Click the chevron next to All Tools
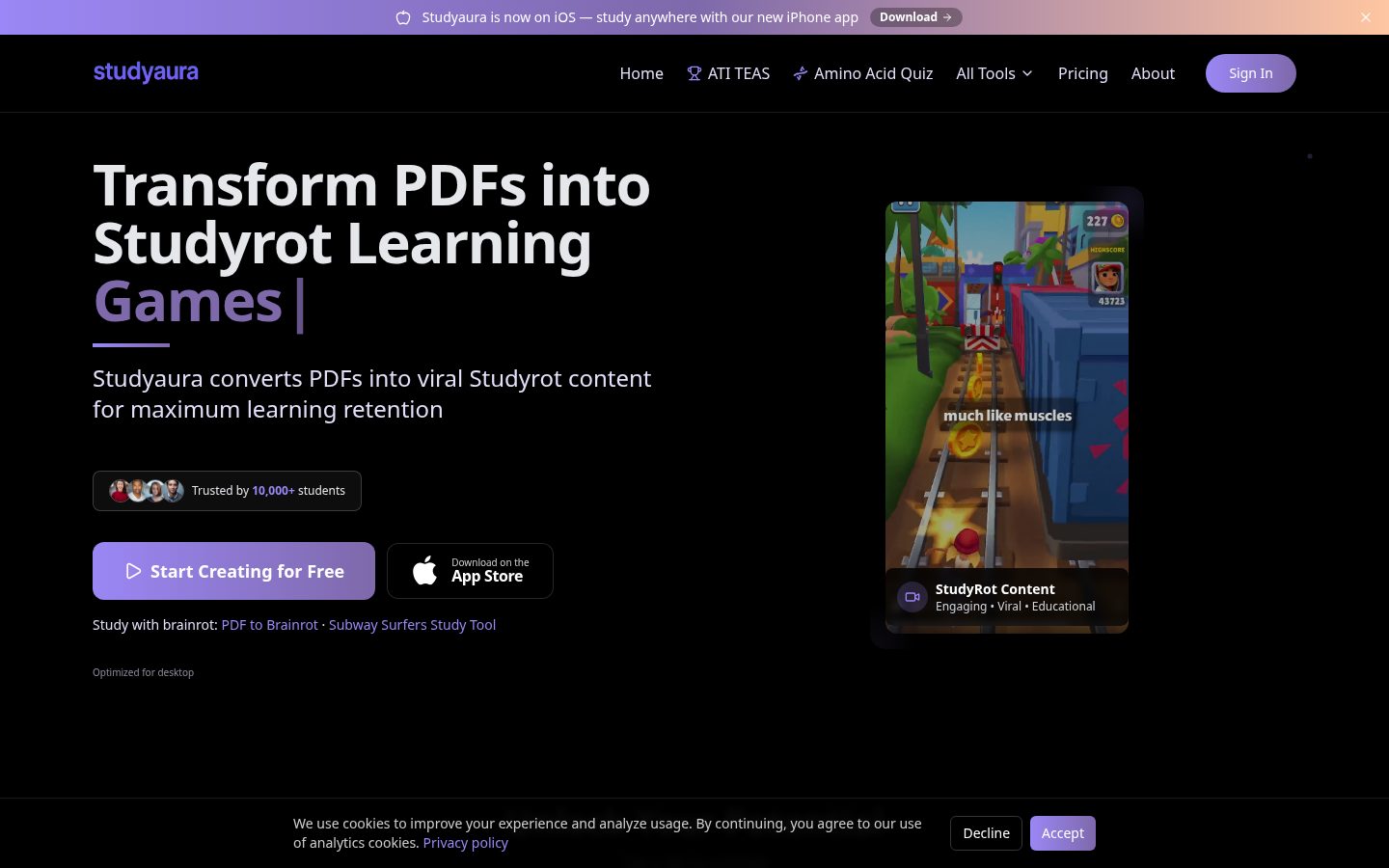This screenshot has width=1389, height=868. pos(1027,73)
